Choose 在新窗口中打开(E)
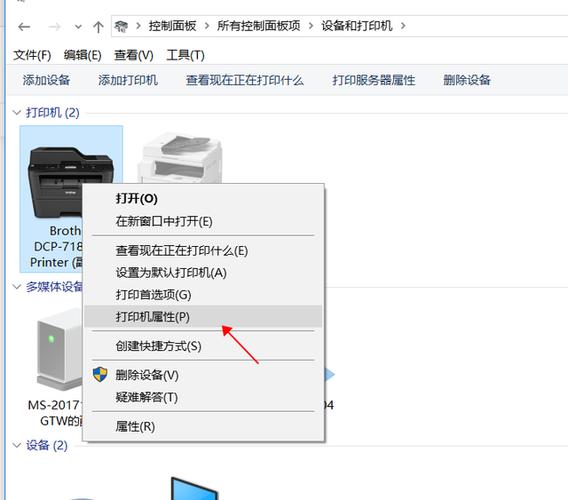Screen dimensions: 568x500 click(x=203, y=221)
